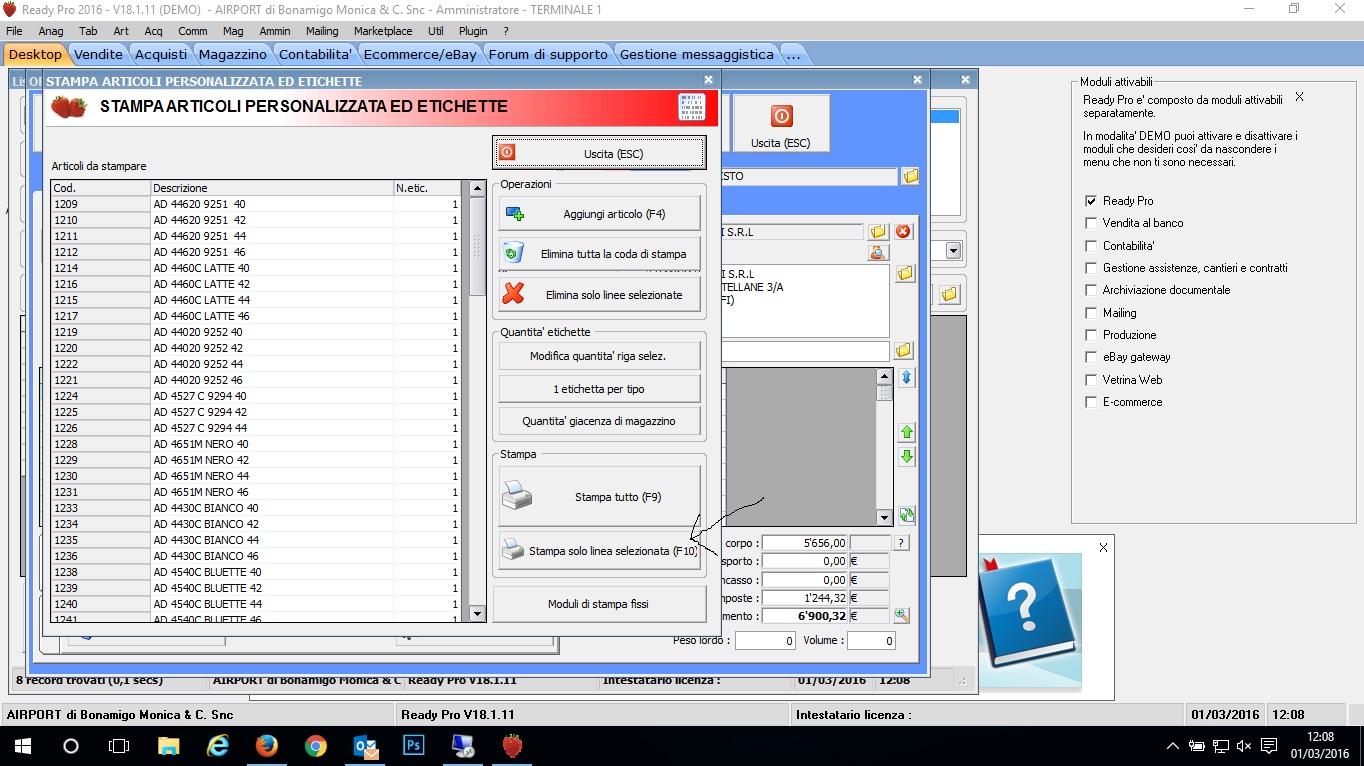Click the magnifier plus icon beside the 6'900,32 total
Screen dimensions: 1364x766
coord(901,616)
